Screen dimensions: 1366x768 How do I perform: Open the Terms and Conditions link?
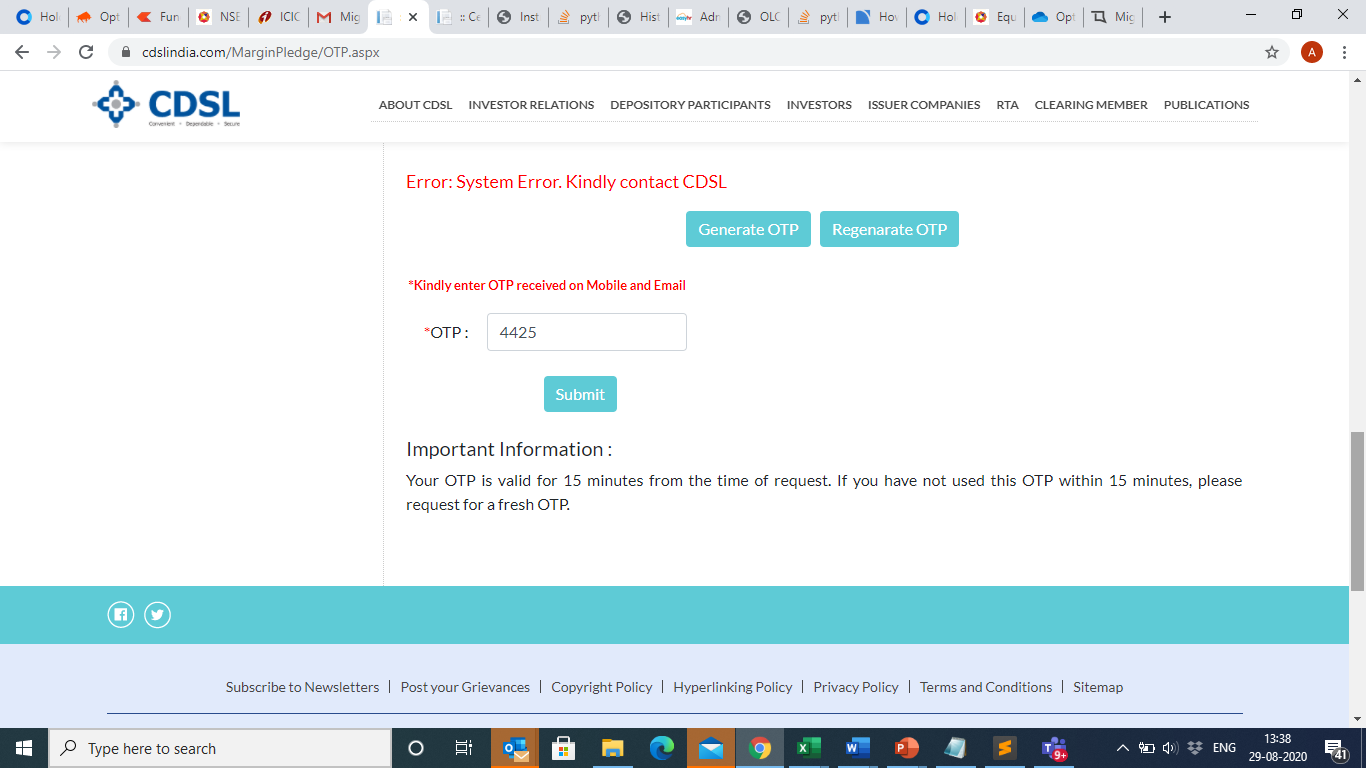tap(986, 687)
